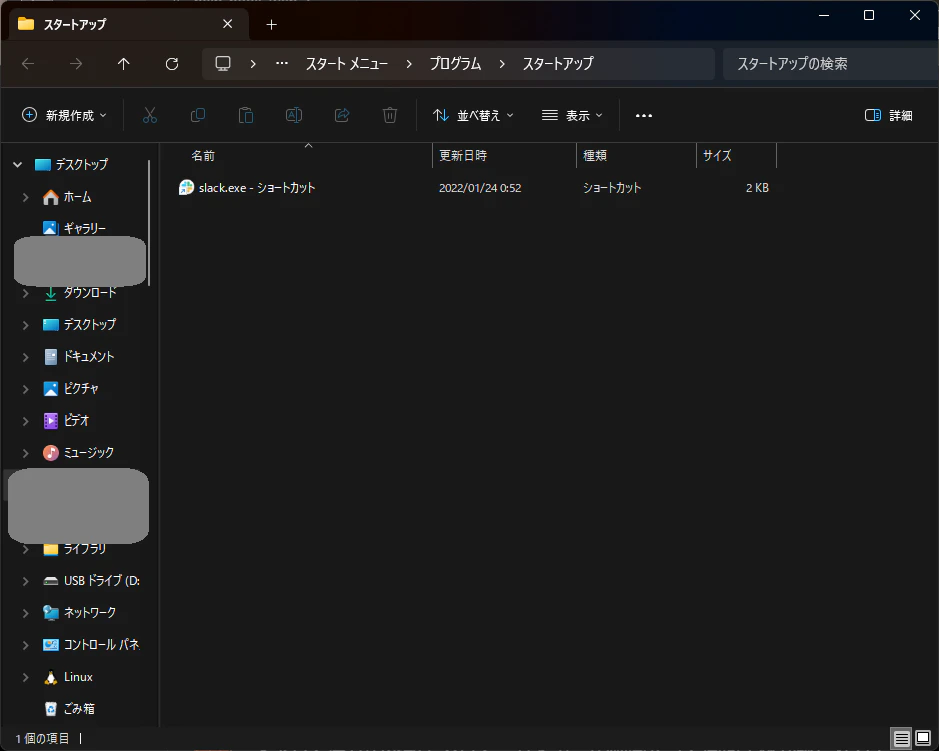939x751 pixels.
Task: Expand the USB ドライブ tree node chevron
Action: tap(25, 581)
